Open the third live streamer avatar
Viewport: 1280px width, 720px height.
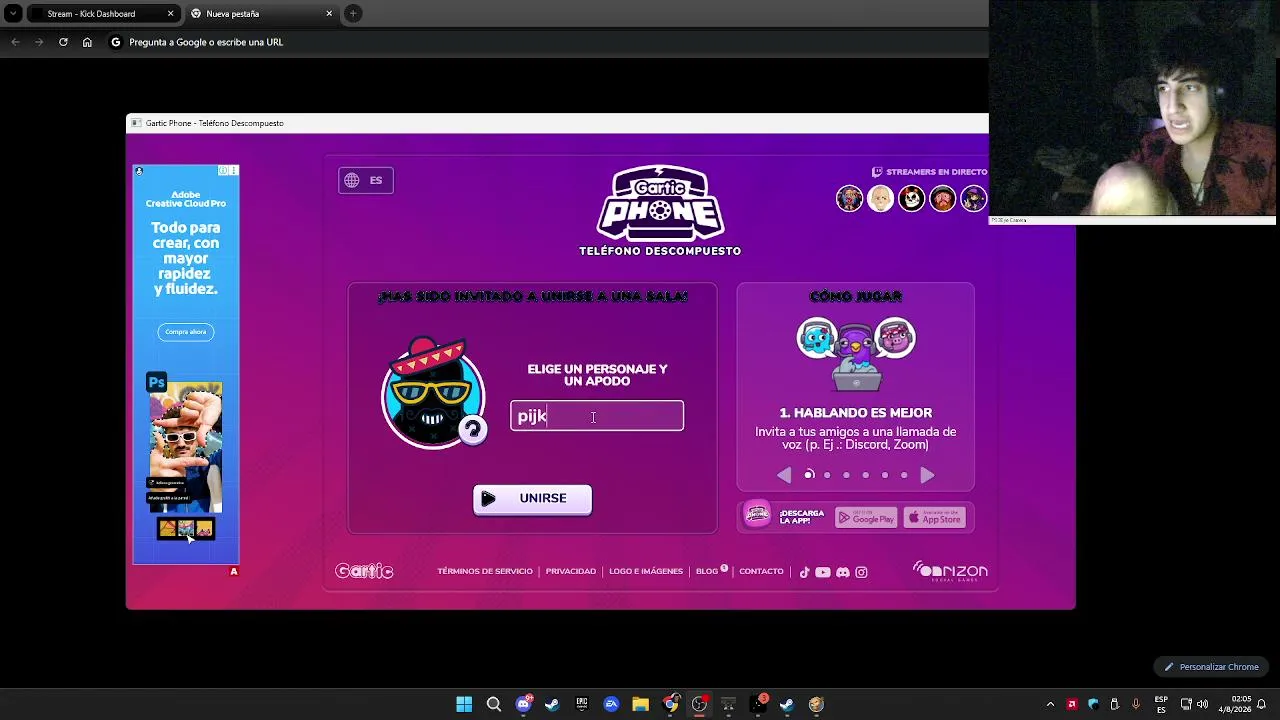pyautogui.click(x=911, y=198)
